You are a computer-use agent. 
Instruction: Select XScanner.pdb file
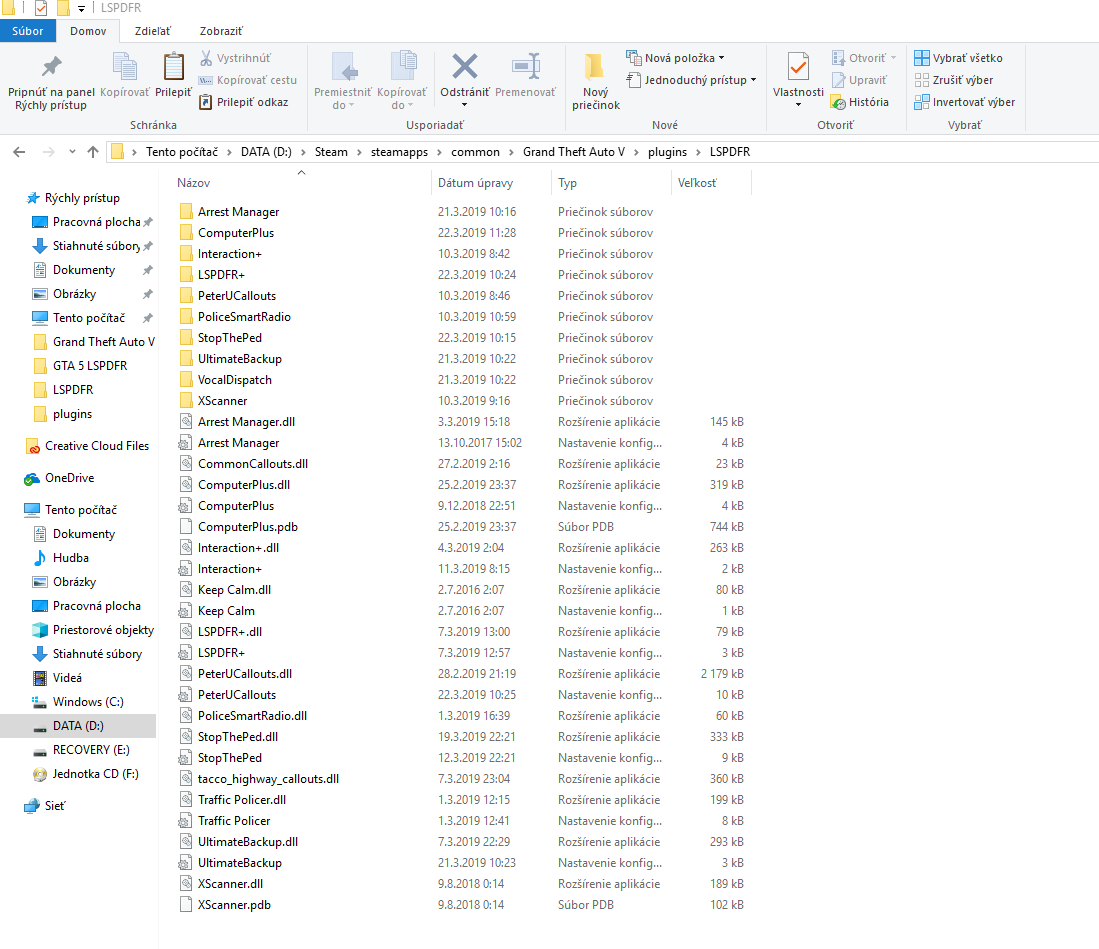[234, 905]
